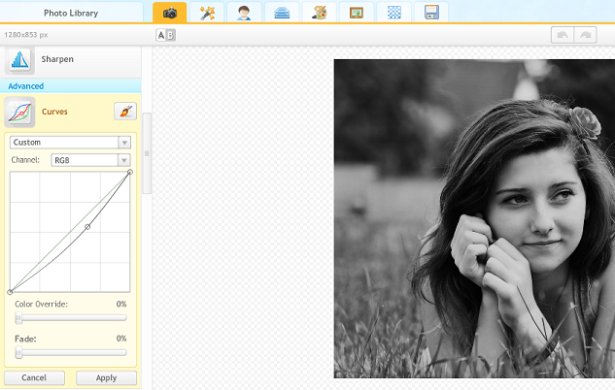Screen dimensions: 615x390
Task: Click the Sharpen tool icon
Action: click(20, 60)
